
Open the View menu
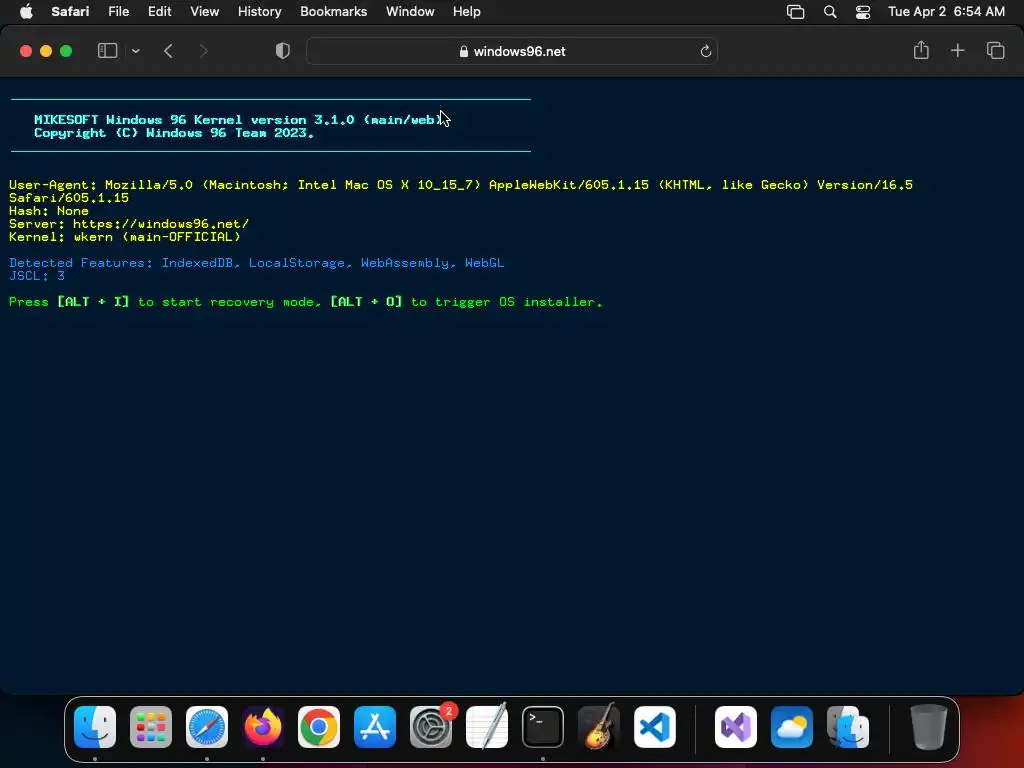(204, 12)
